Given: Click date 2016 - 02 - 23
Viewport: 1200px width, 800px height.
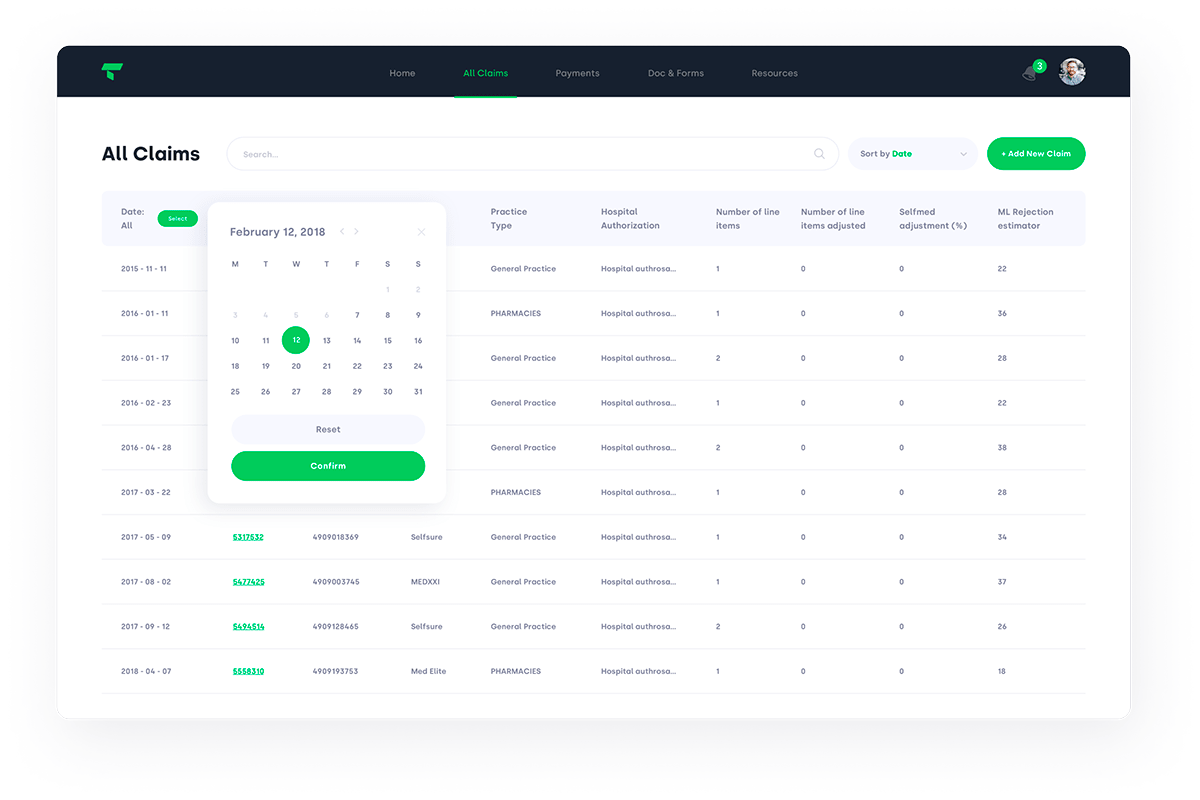Looking at the screenshot, I should pyautogui.click(x=146, y=403).
